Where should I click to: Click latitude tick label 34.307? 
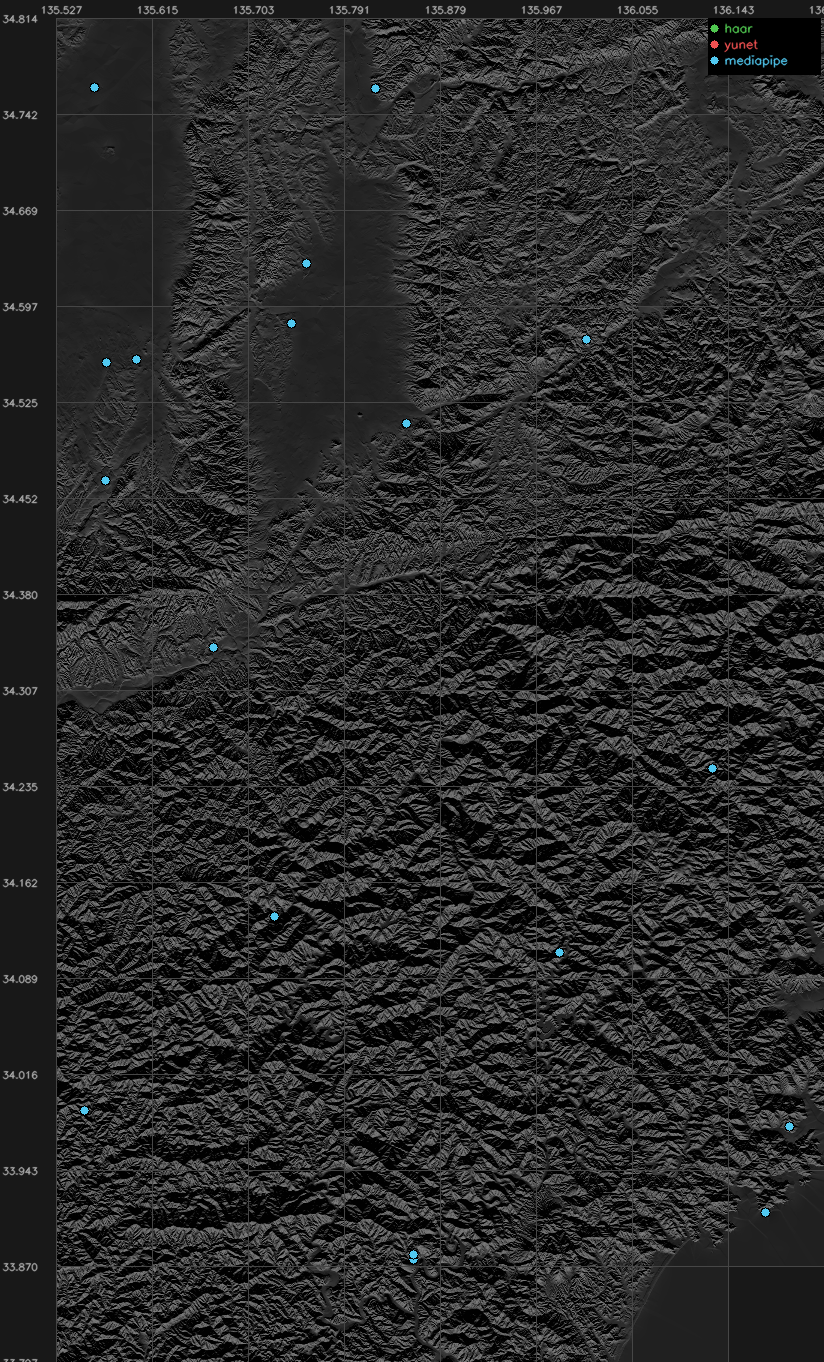[x=19, y=691]
